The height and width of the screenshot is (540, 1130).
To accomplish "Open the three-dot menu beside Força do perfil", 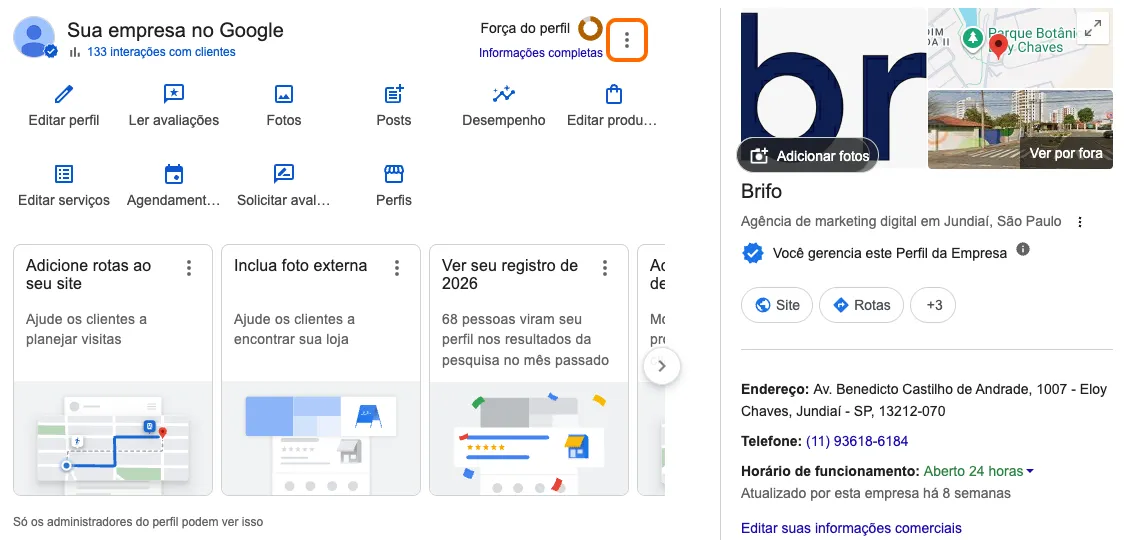I will [627, 40].
